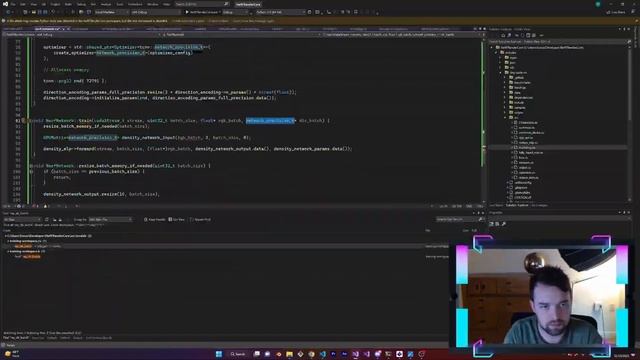Image resolution: width=640 pixels, height=360 pixels.
Task: Click the Navigate Backward toolbar icon
Action: (9, 12)
